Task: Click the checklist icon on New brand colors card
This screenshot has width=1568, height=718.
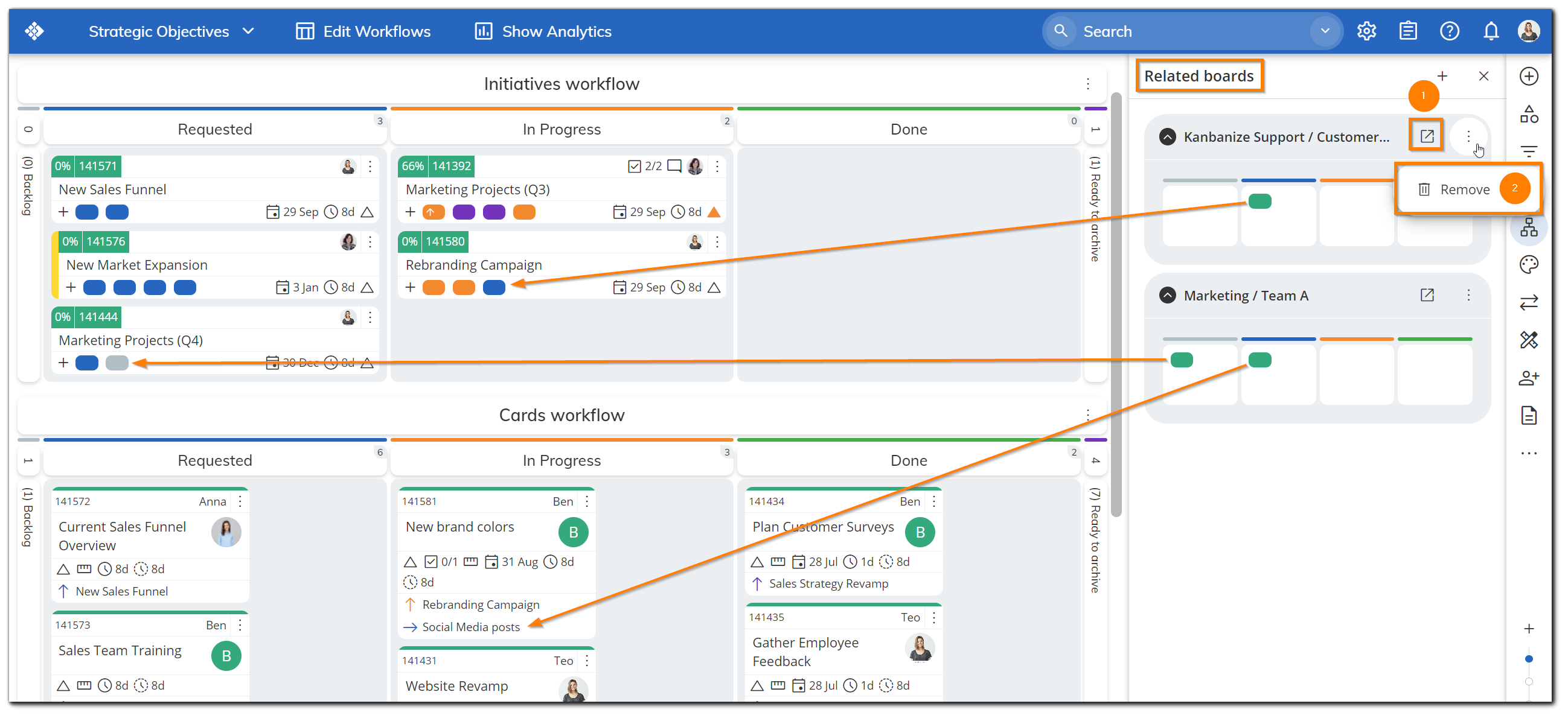Action: point(432,562)
